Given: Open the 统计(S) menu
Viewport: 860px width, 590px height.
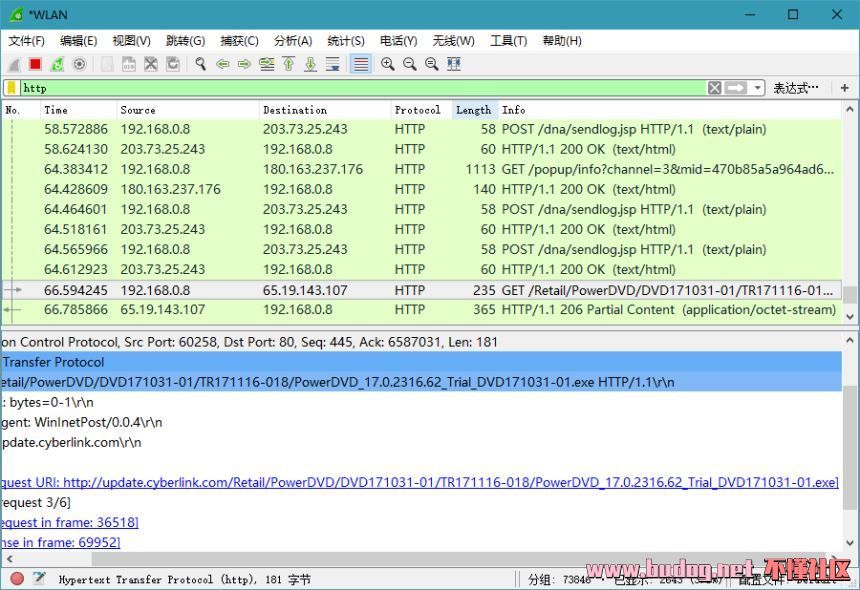Looking at the screenshot, I should point(346,41).
